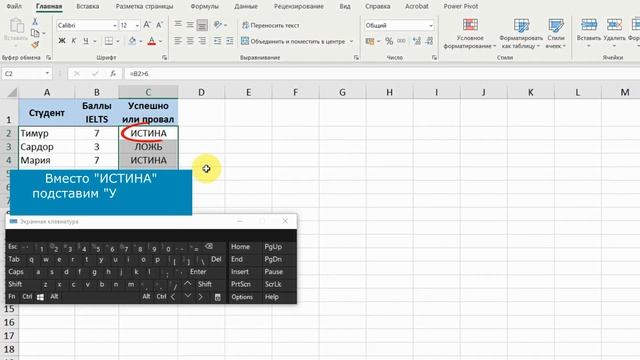
Task: Increase font size with large A icon
Action: [x=147, y=25]
